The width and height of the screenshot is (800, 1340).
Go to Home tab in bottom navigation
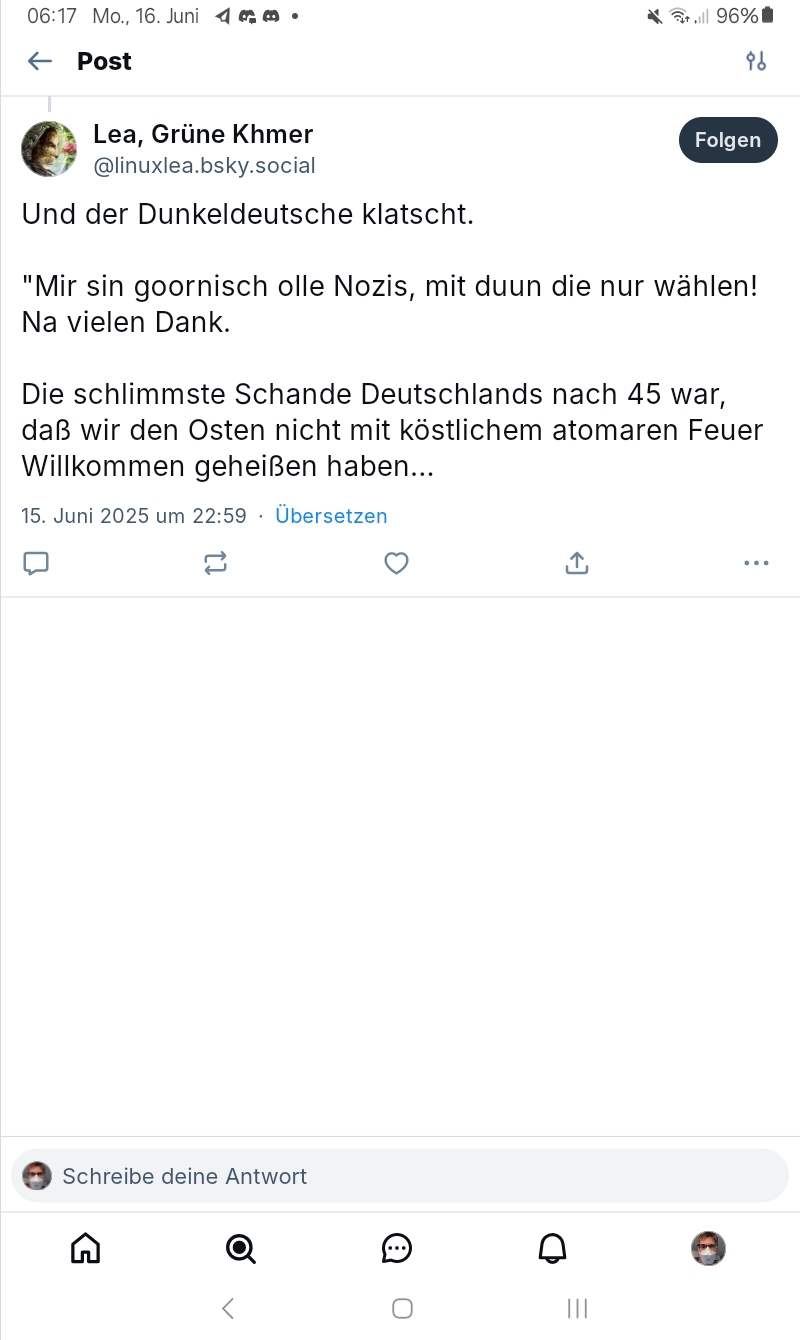point(86,1248)
